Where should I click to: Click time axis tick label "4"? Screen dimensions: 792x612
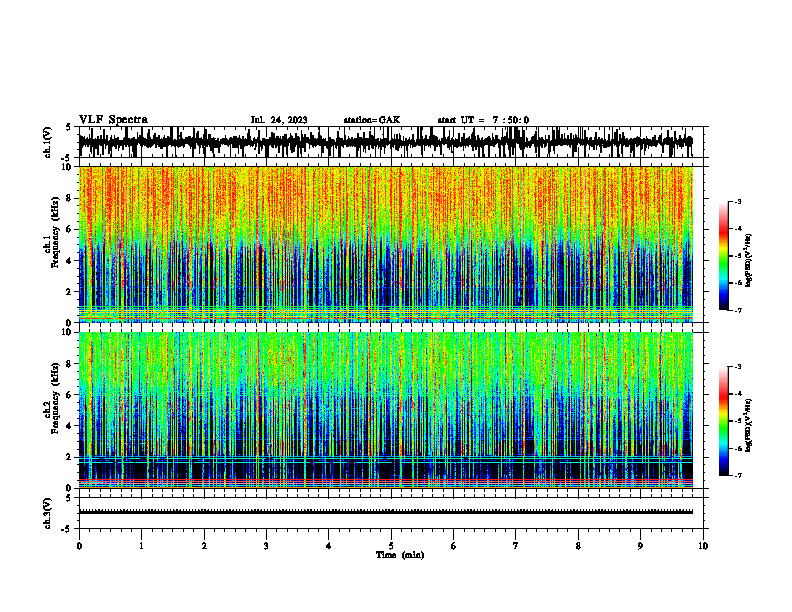pyautogui.click(x=328, y=546)
